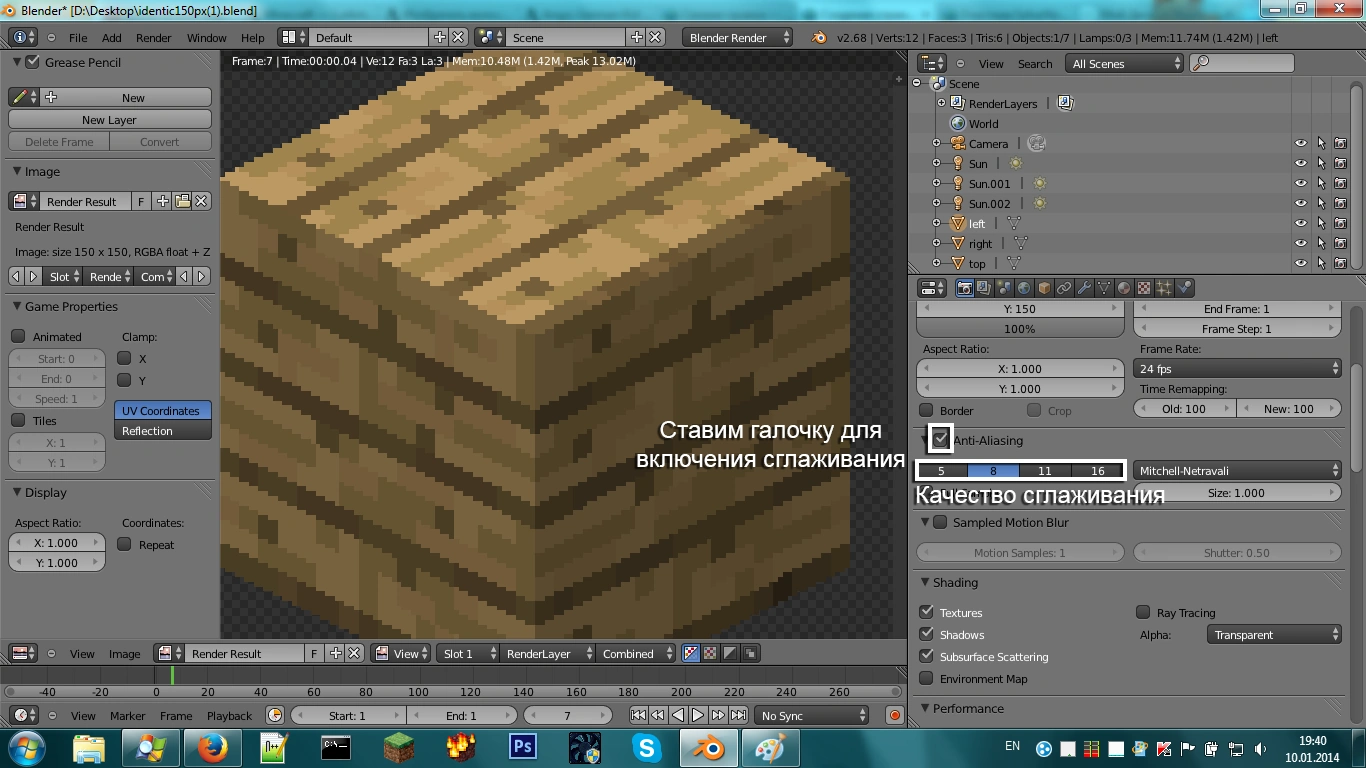Screen dimensions: 1366x768
Task: Click the outliner search field
Action: click(x=1242, y=63)
